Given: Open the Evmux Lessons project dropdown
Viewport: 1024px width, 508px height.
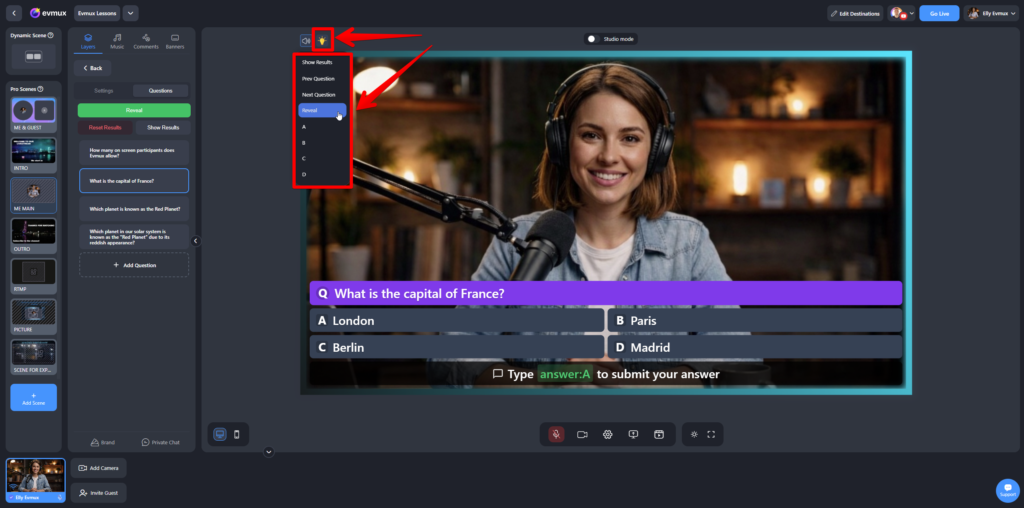Looking at the screenshot, I should (131, 13).
